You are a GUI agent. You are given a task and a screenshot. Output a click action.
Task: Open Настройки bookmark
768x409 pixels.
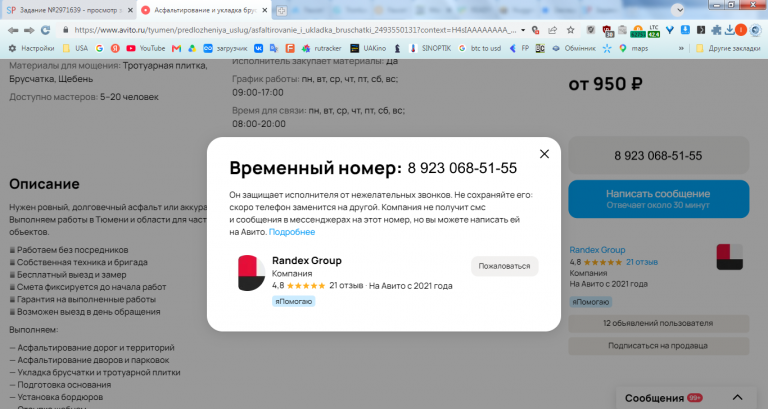tap(32, 48)
